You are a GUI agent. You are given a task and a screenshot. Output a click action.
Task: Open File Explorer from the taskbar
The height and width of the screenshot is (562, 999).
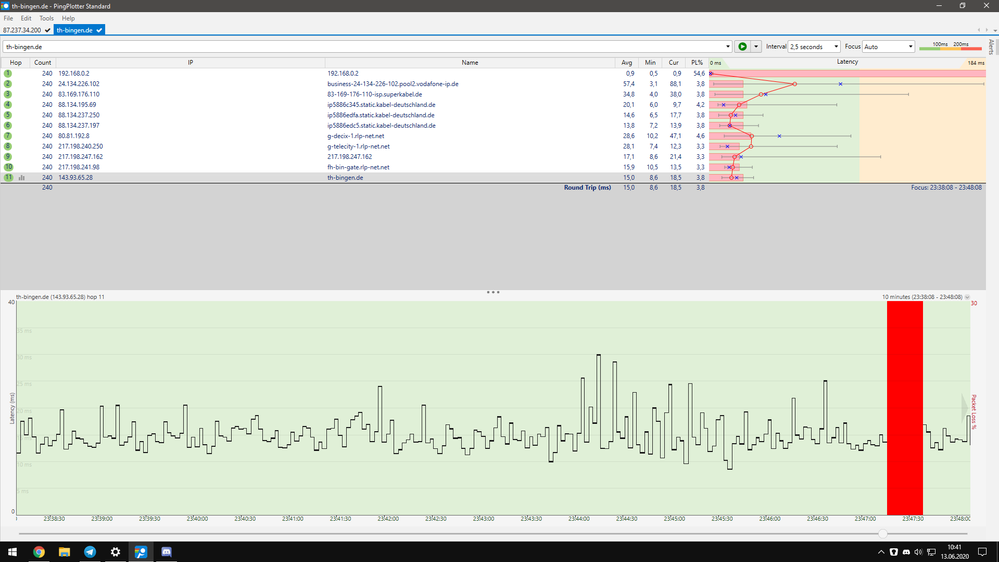pos(64,551)
